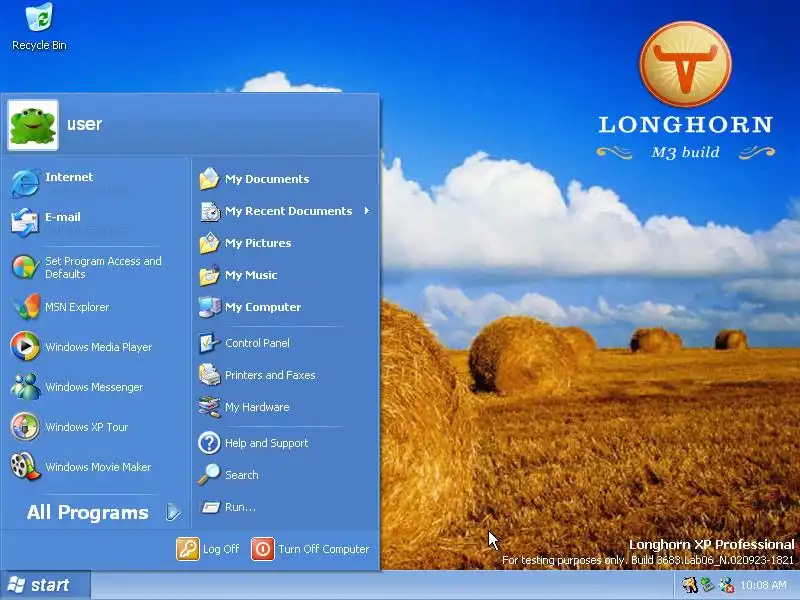This screenshot has height=600, width=800.
Task: Click the My Computer monitor icon
Action: click(x=209, y=307)
